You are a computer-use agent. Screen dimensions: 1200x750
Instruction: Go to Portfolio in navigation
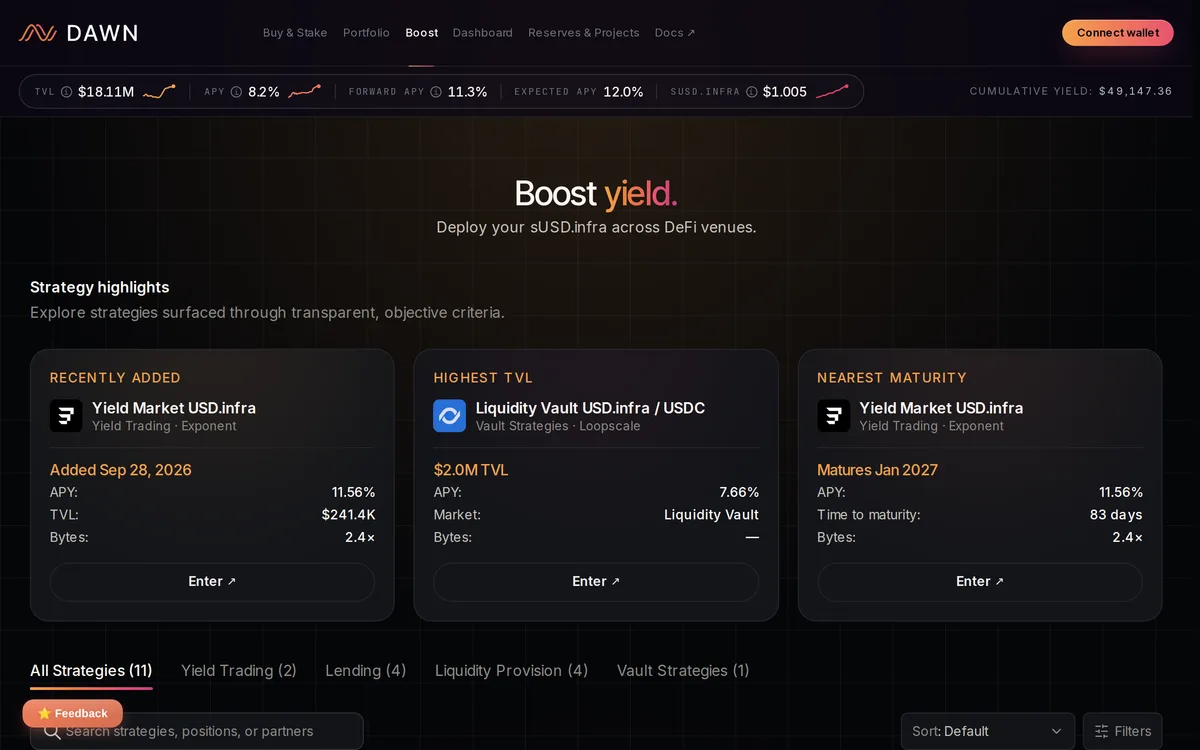point(366,33)
